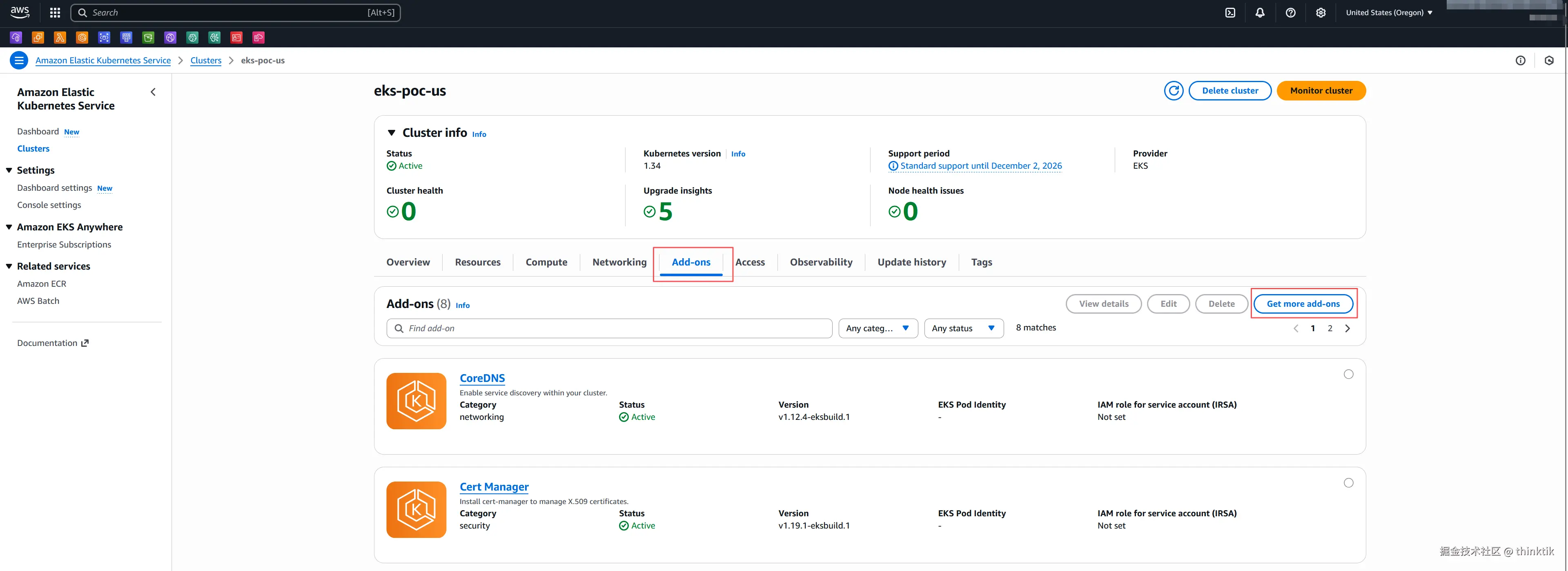This screenshot has width=1568, height=571.
Task: Open AWS CloudShell terminal icon
Action: click(x=1230, y=13)
